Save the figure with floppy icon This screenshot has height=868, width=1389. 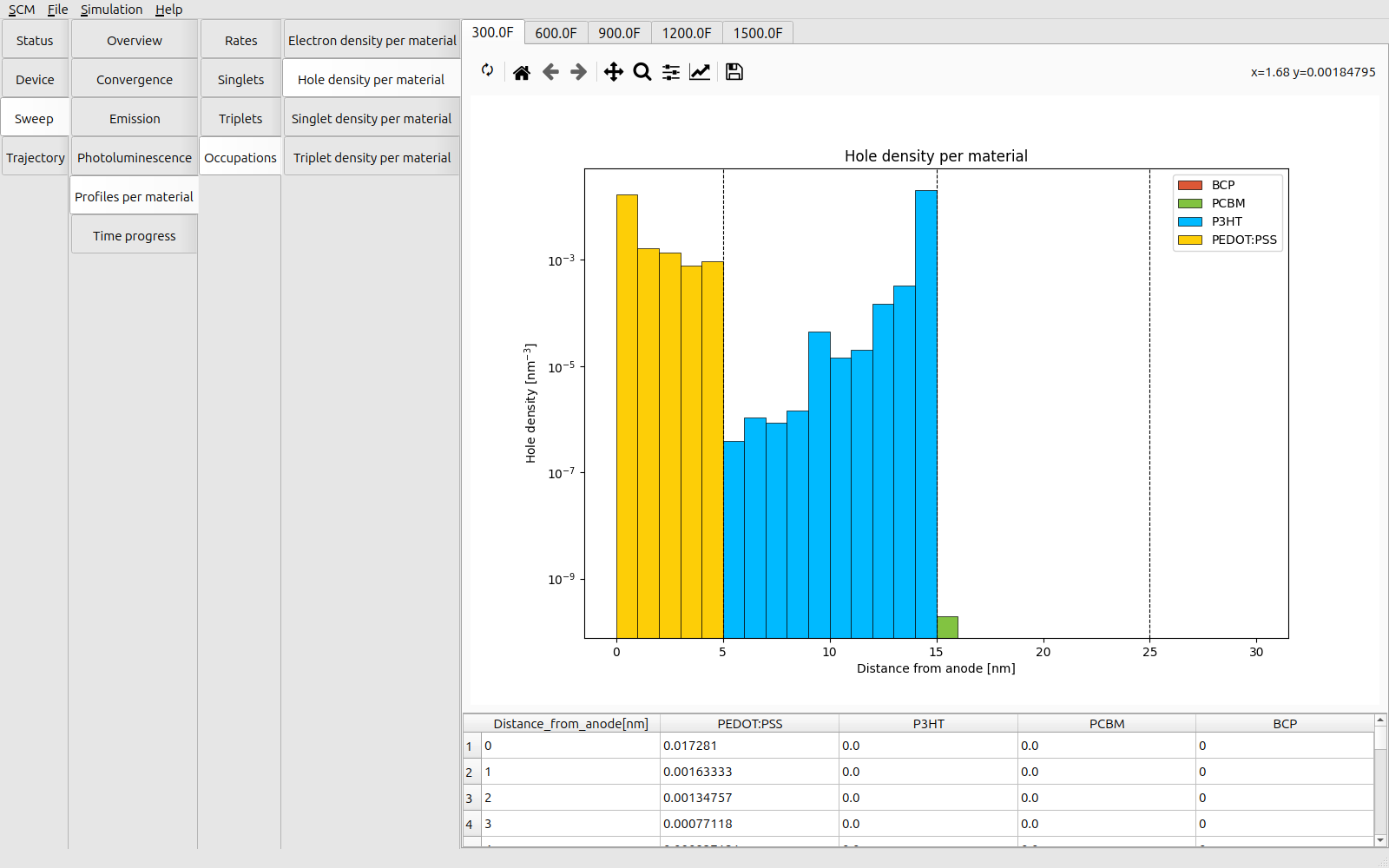point(734,72)
